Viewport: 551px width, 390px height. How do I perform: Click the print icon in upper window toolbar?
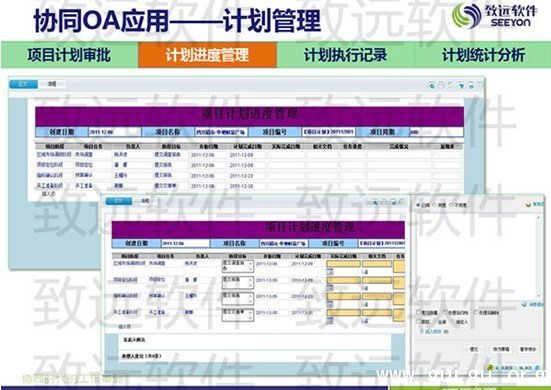click(441, 85)
